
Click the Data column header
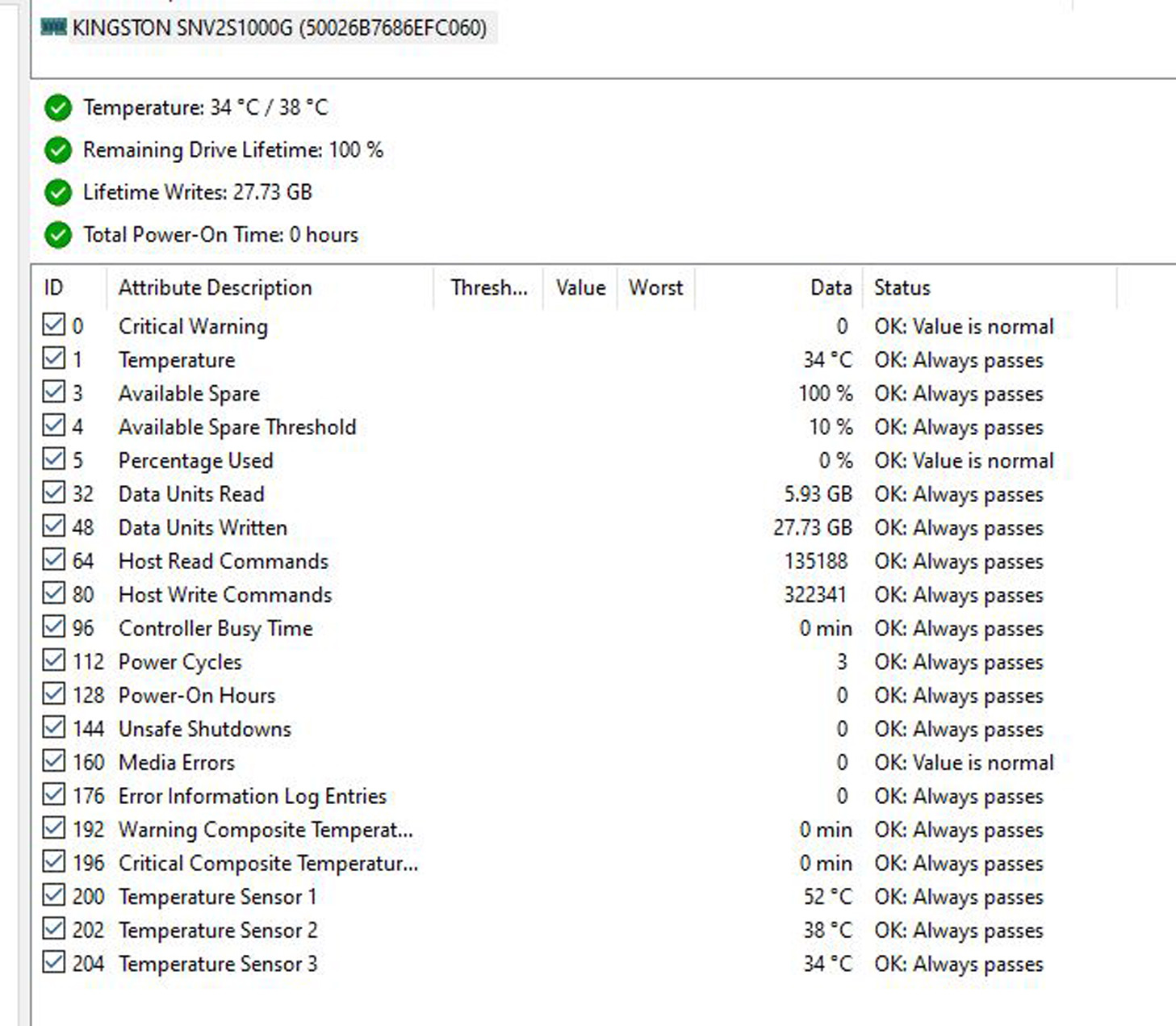[778, 288]
